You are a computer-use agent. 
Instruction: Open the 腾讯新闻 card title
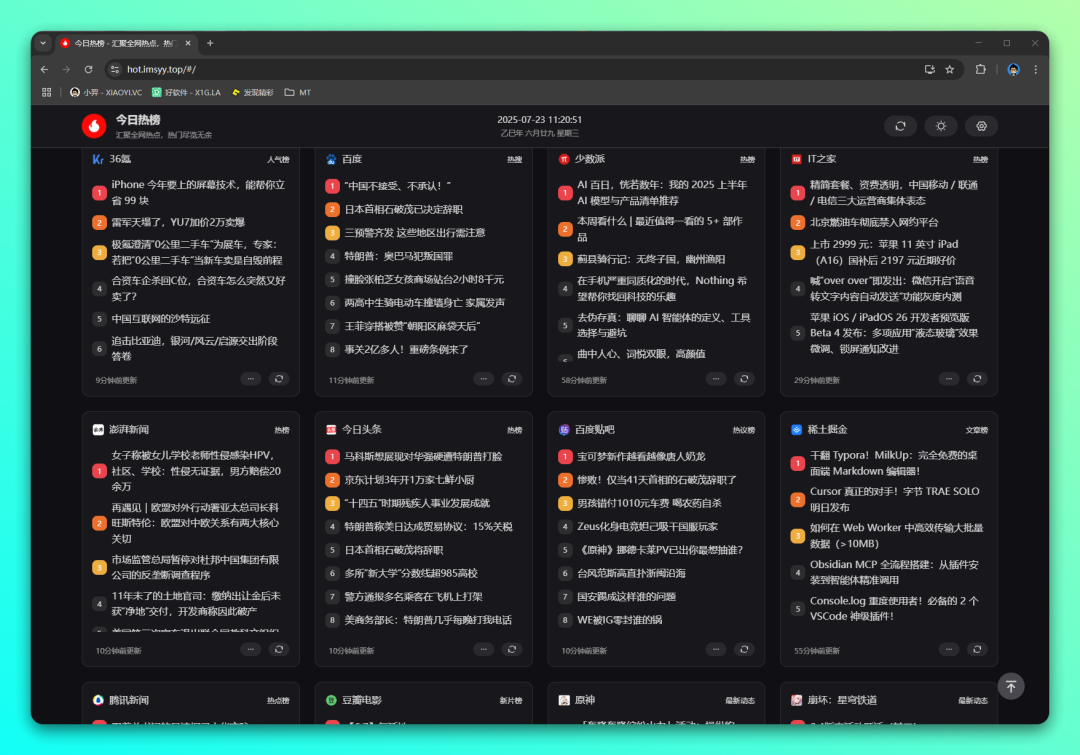click(x=129, y=701)
